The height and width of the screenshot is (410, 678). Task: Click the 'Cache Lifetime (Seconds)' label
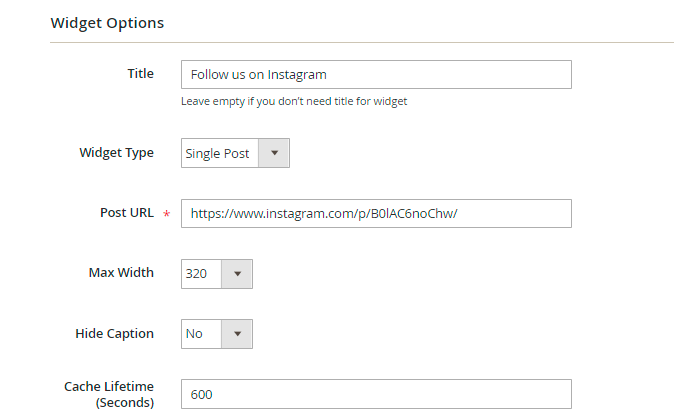109,394
